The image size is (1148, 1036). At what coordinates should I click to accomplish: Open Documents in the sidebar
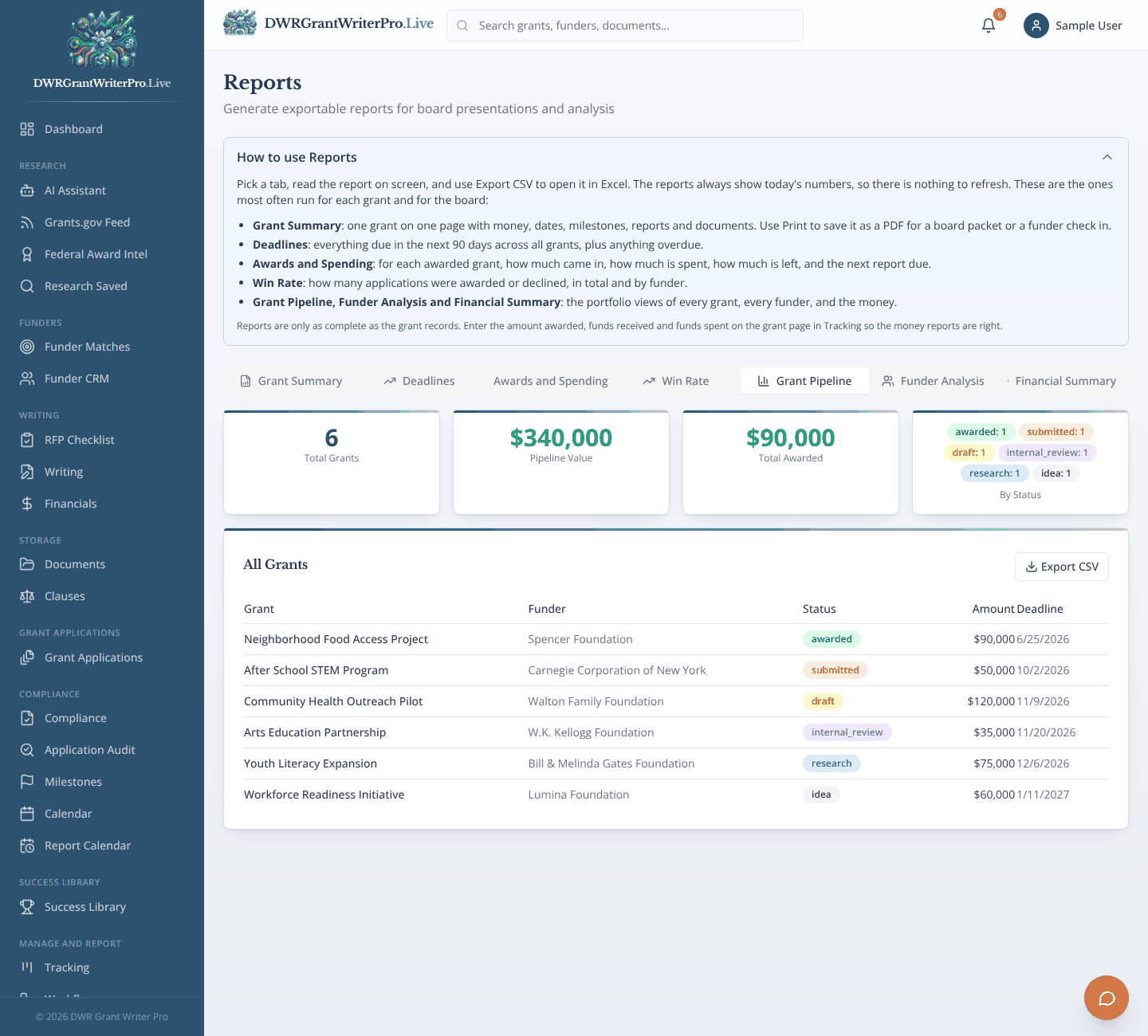102,564
